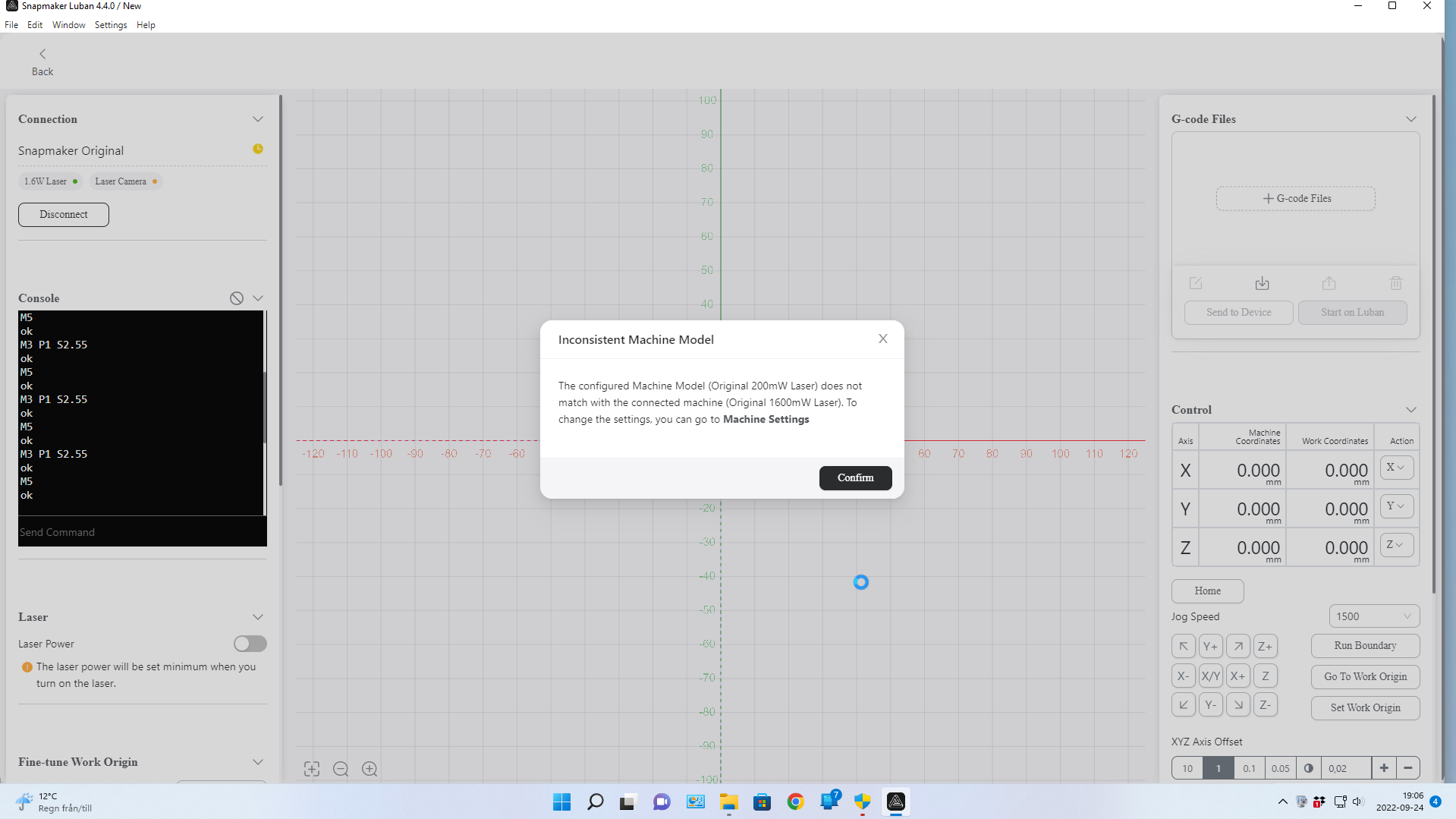Open File Explorer from the taskbar
Image resolution: width=1456 pixels, height=819 pixels.
click(x=729, y=802)
